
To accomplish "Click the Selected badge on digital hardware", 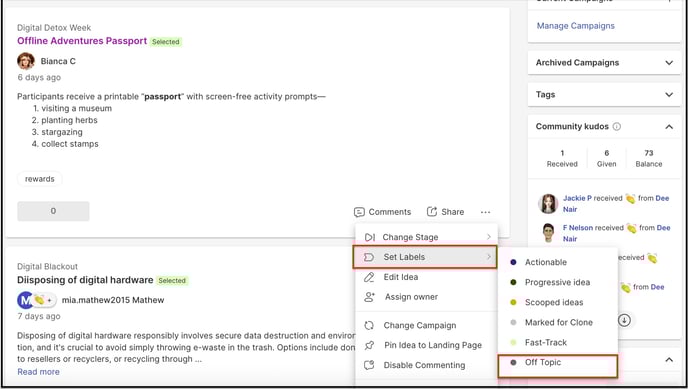I will 172,281.
